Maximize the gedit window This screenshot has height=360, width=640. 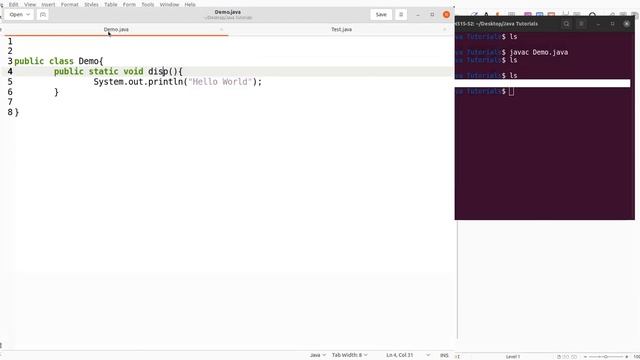pos(432,15)
